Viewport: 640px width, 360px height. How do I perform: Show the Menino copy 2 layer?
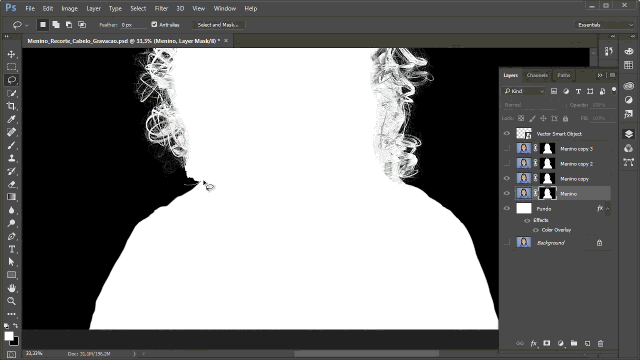pos(507,164)
